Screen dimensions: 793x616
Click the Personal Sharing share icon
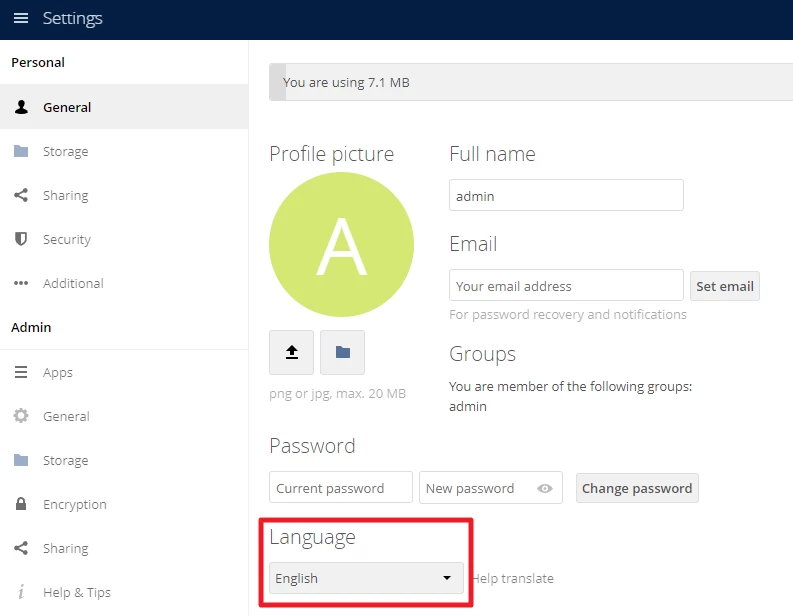(21, 196)
